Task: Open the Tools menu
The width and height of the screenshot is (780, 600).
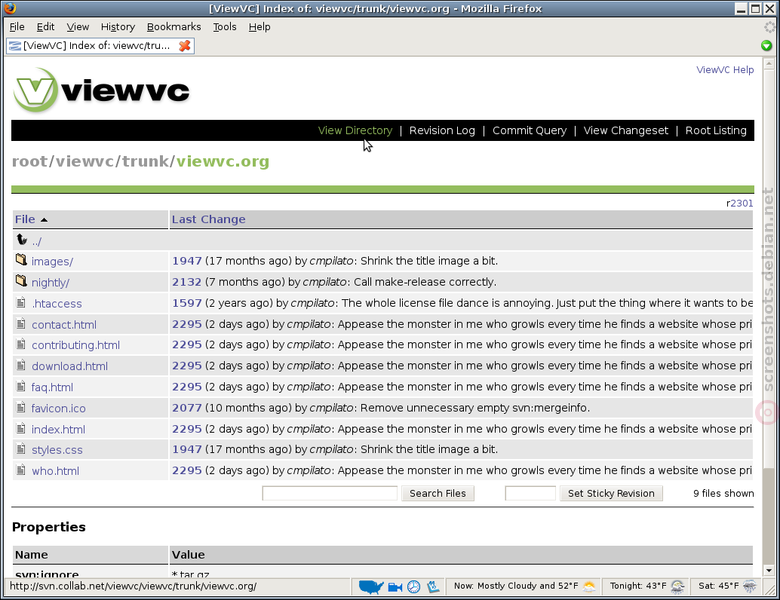Action: coord(224,27)
